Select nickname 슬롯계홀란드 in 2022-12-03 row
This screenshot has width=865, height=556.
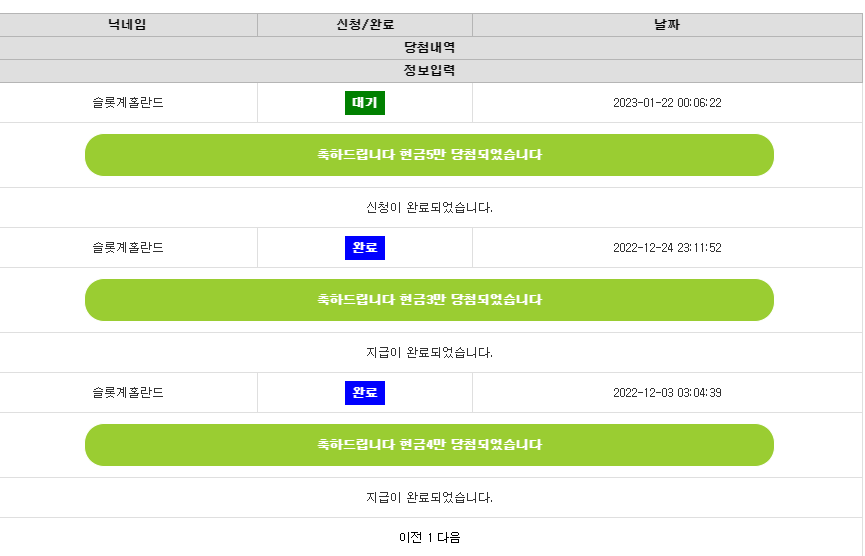pos(128,393)
